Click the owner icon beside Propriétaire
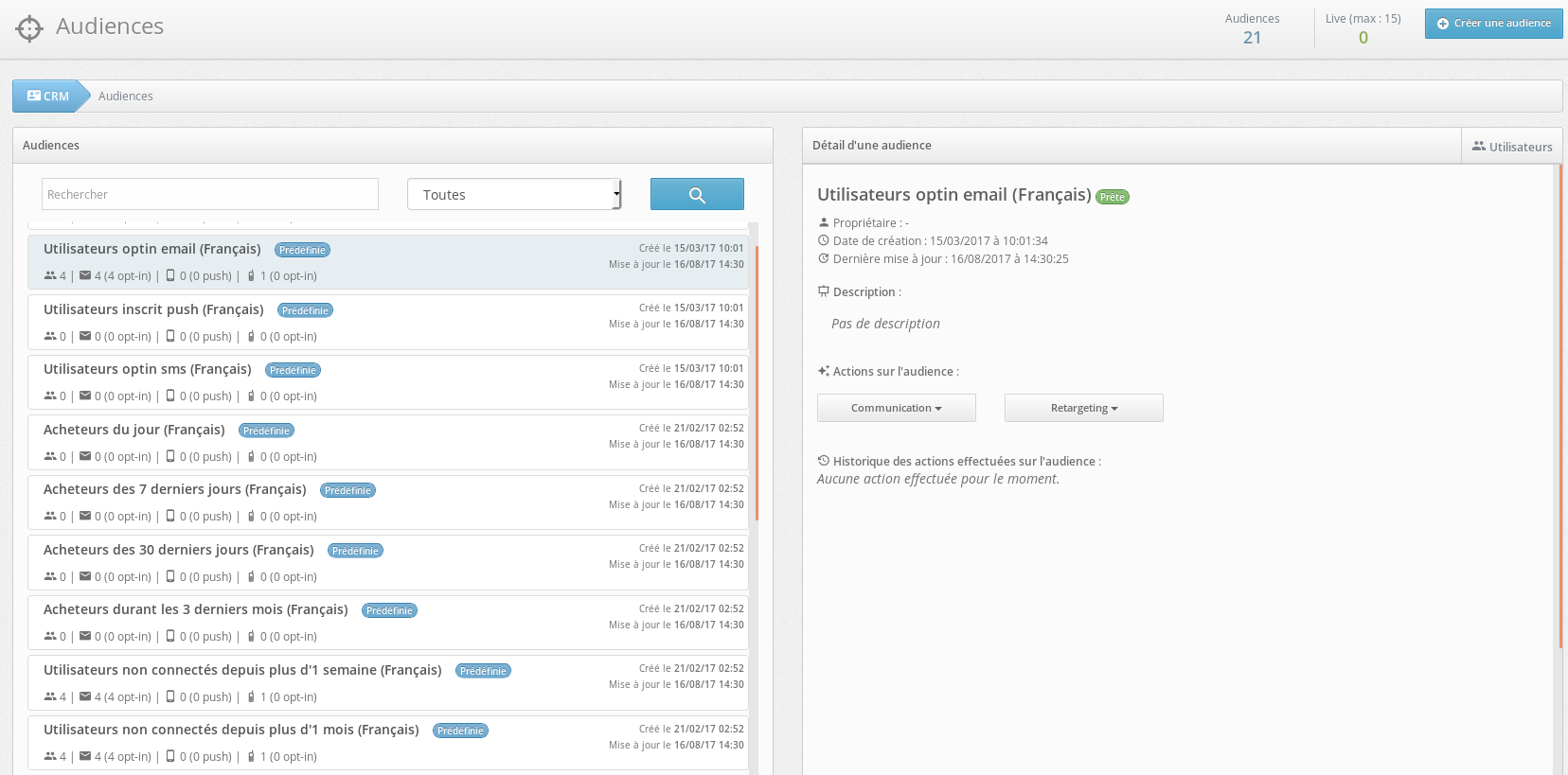The image size is (1568, 775). (x=823, y=223)
